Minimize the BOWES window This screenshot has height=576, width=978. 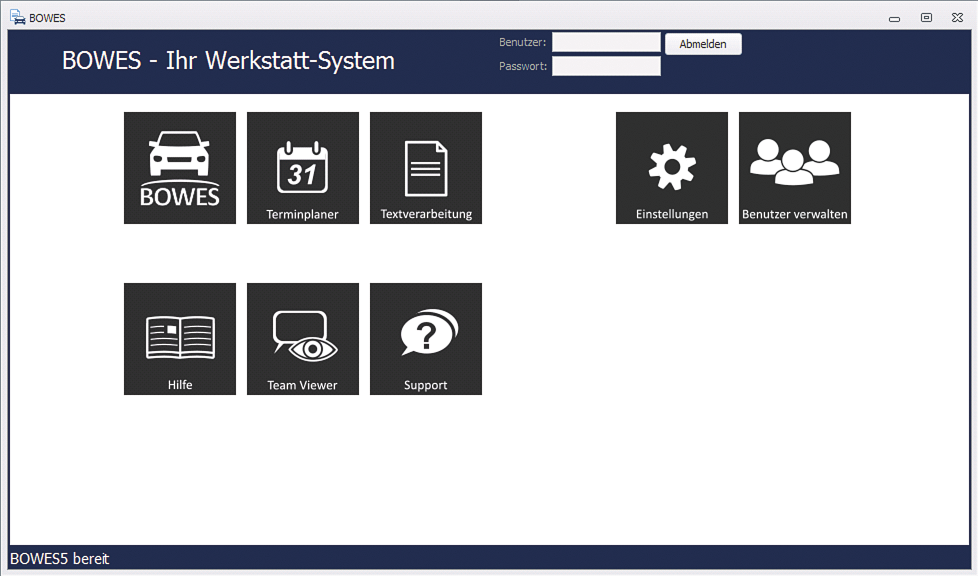click(x=894, y=18)
